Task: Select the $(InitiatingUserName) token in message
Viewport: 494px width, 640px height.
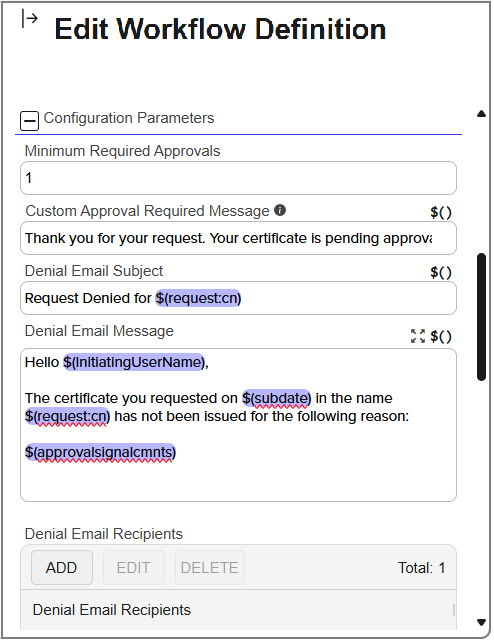Action: pos(134,362)
